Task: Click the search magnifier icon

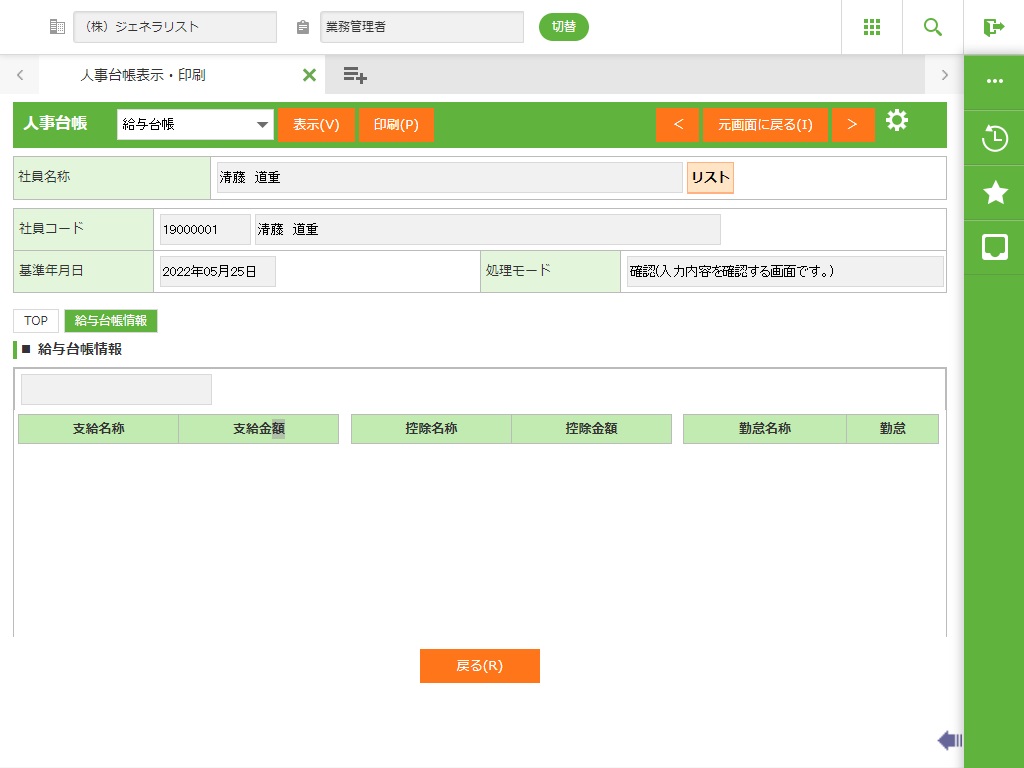Action: pos(932,27)
